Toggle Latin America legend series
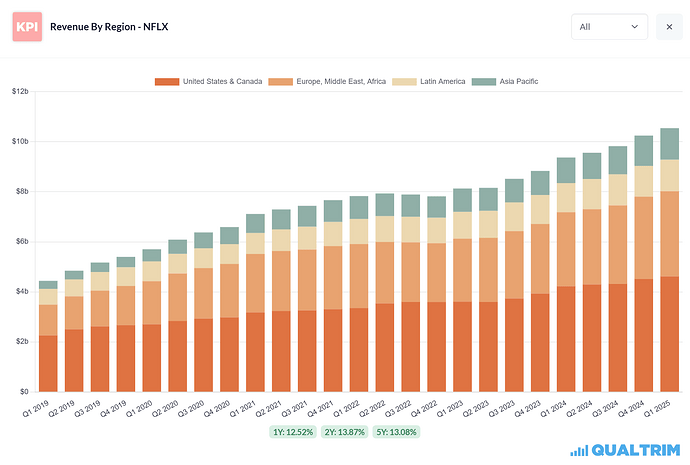Viewport: 690px width, 465px height. 429,81
